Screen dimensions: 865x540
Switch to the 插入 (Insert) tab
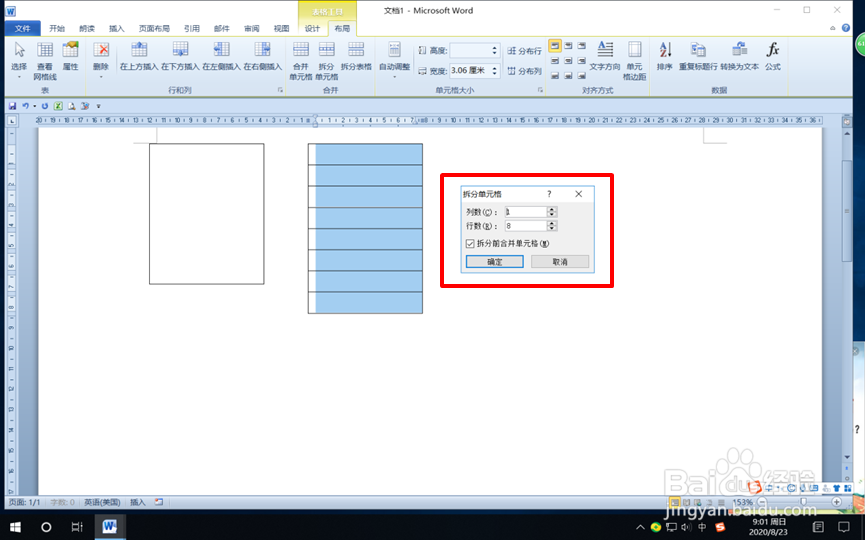[116, 28]
